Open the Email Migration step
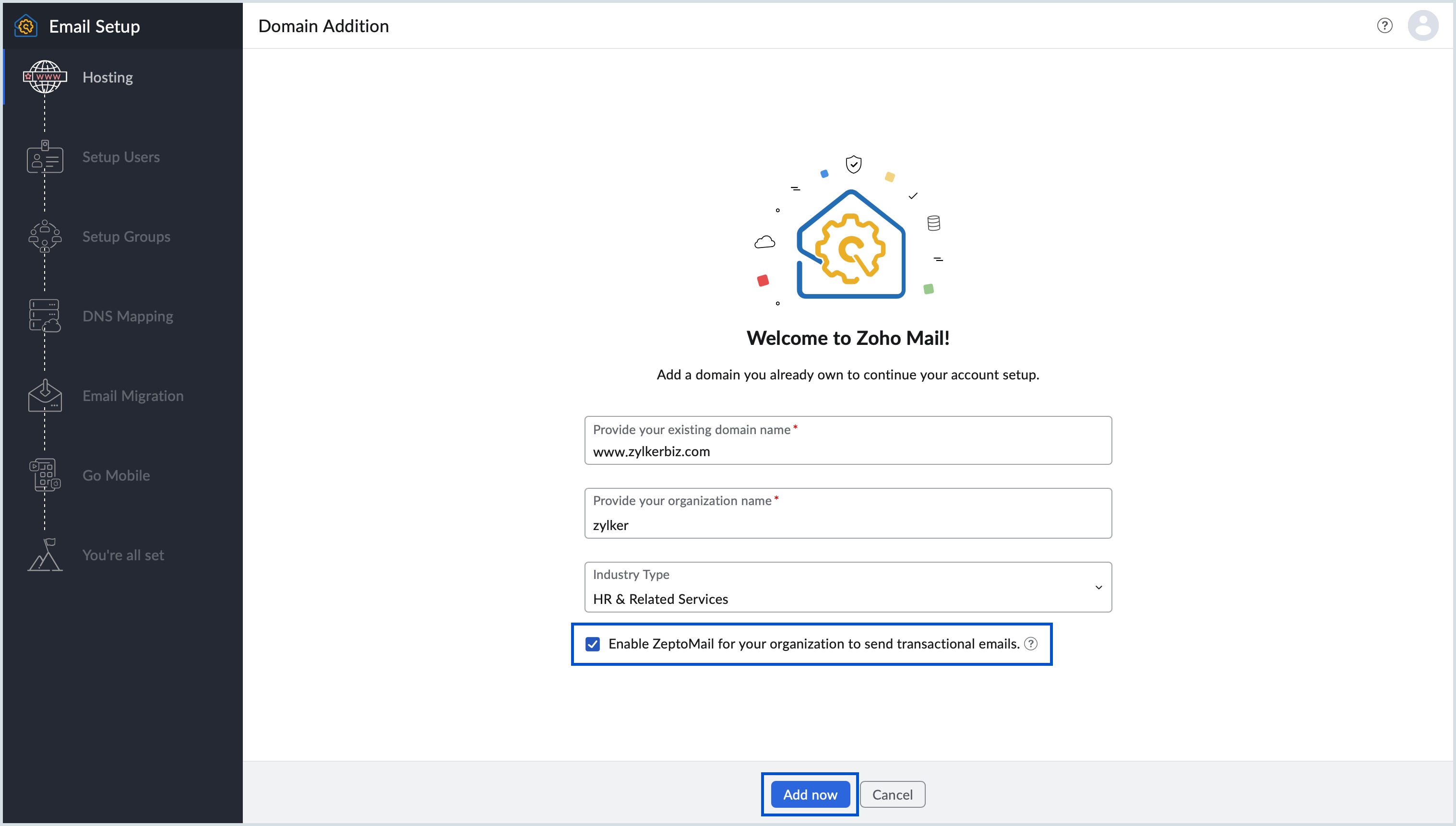The image size is (1456, 826). click(x=133, y=395)
